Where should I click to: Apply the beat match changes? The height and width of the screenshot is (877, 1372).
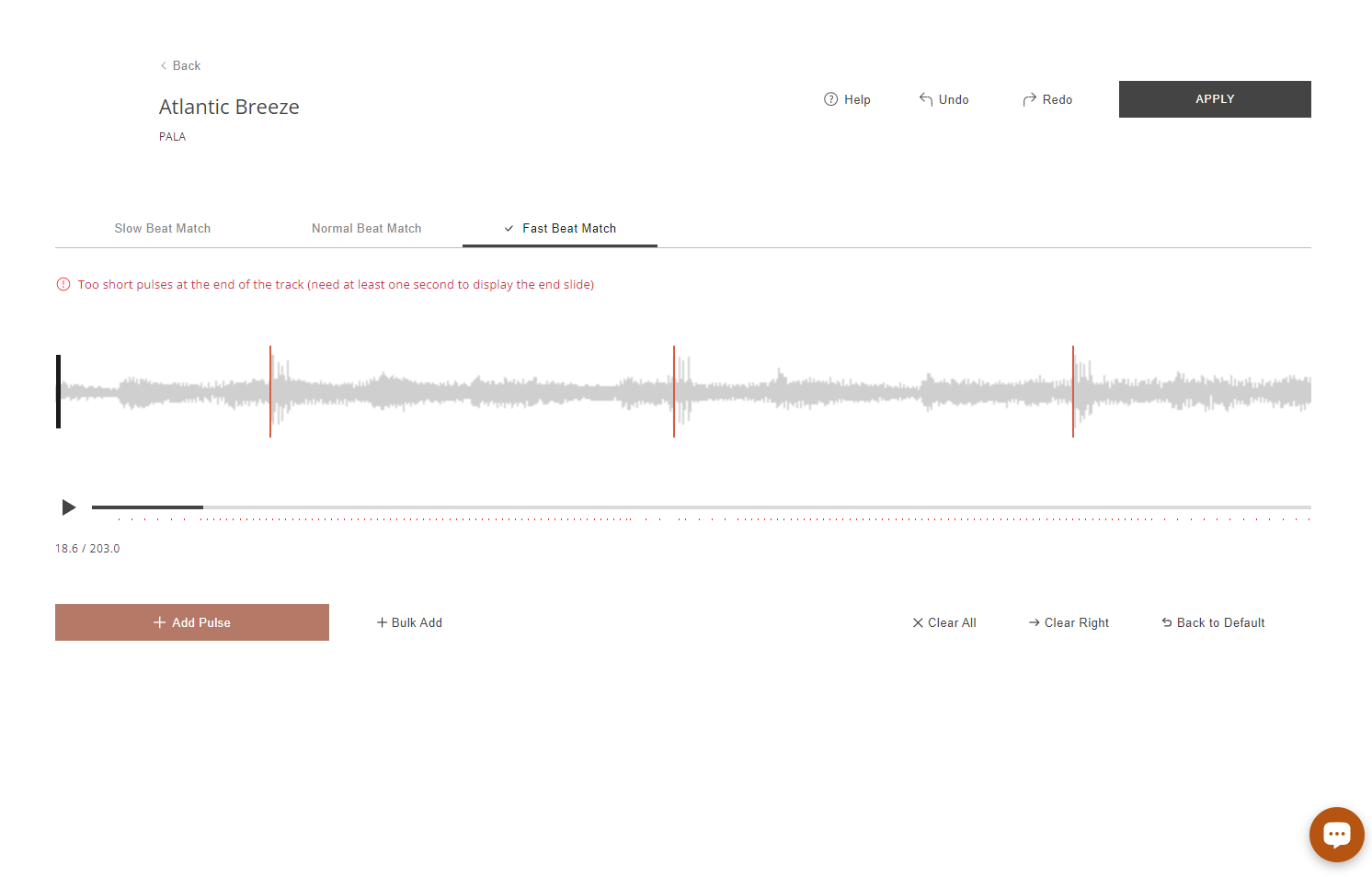(1215, 99)
